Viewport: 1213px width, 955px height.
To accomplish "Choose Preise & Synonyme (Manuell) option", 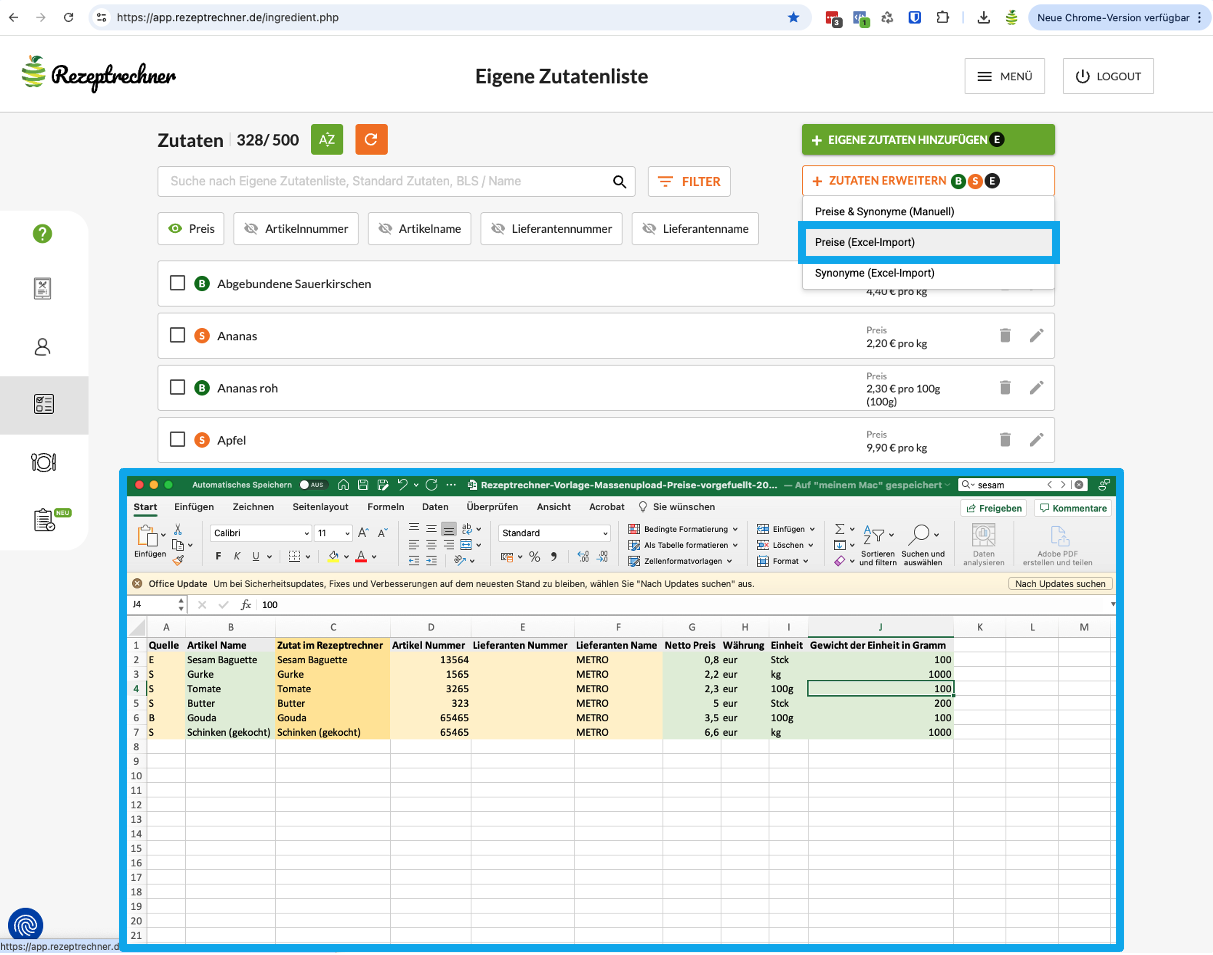I will [884, 212].
